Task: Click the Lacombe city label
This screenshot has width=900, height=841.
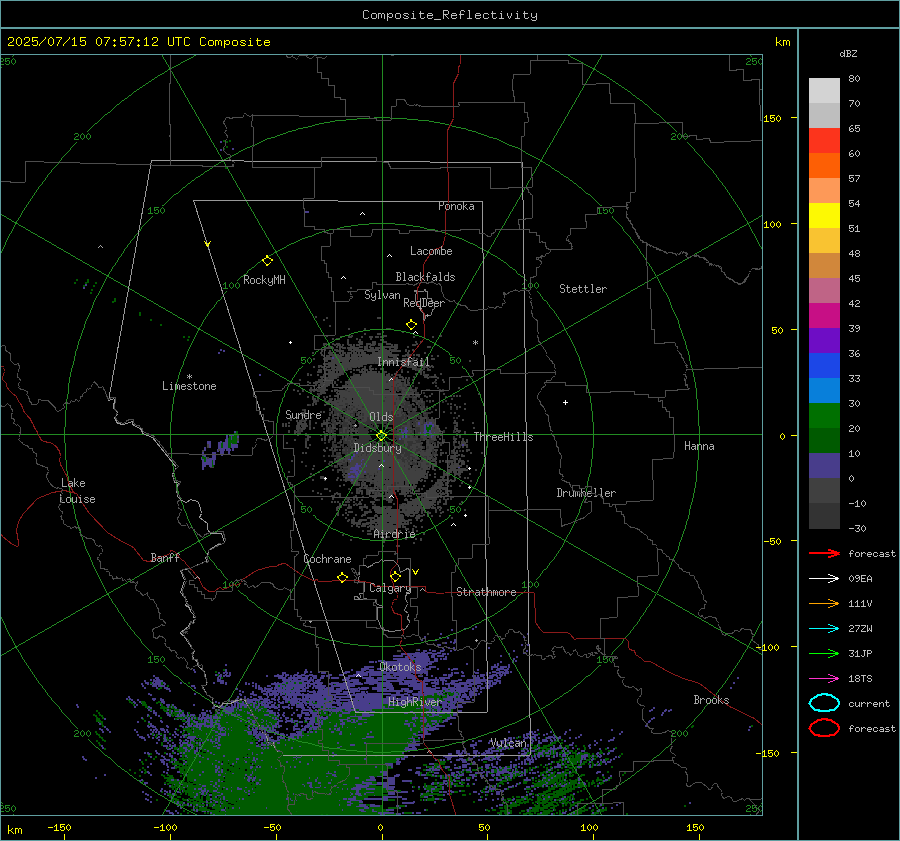Action: (431, 251)
